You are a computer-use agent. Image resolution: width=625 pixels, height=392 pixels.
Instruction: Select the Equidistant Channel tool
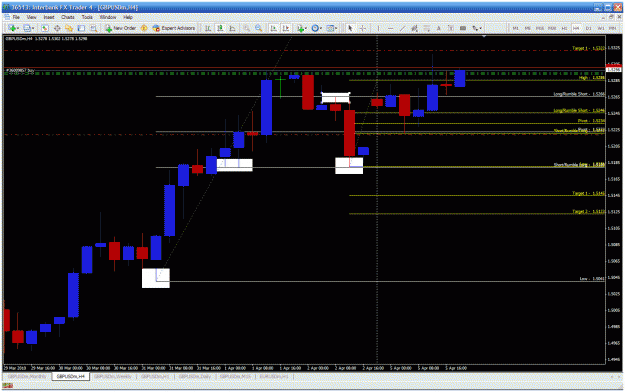[415, 28]
